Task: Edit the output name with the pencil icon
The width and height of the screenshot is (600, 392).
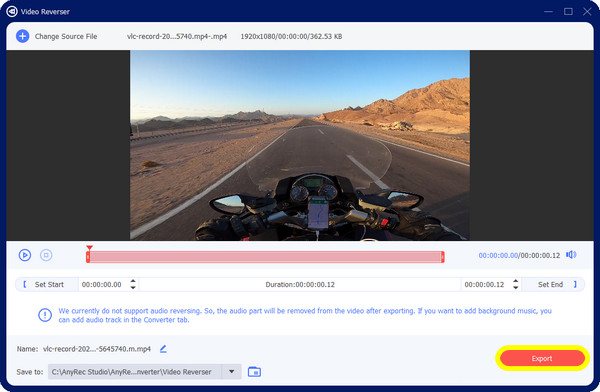Action: coord(163,349)
